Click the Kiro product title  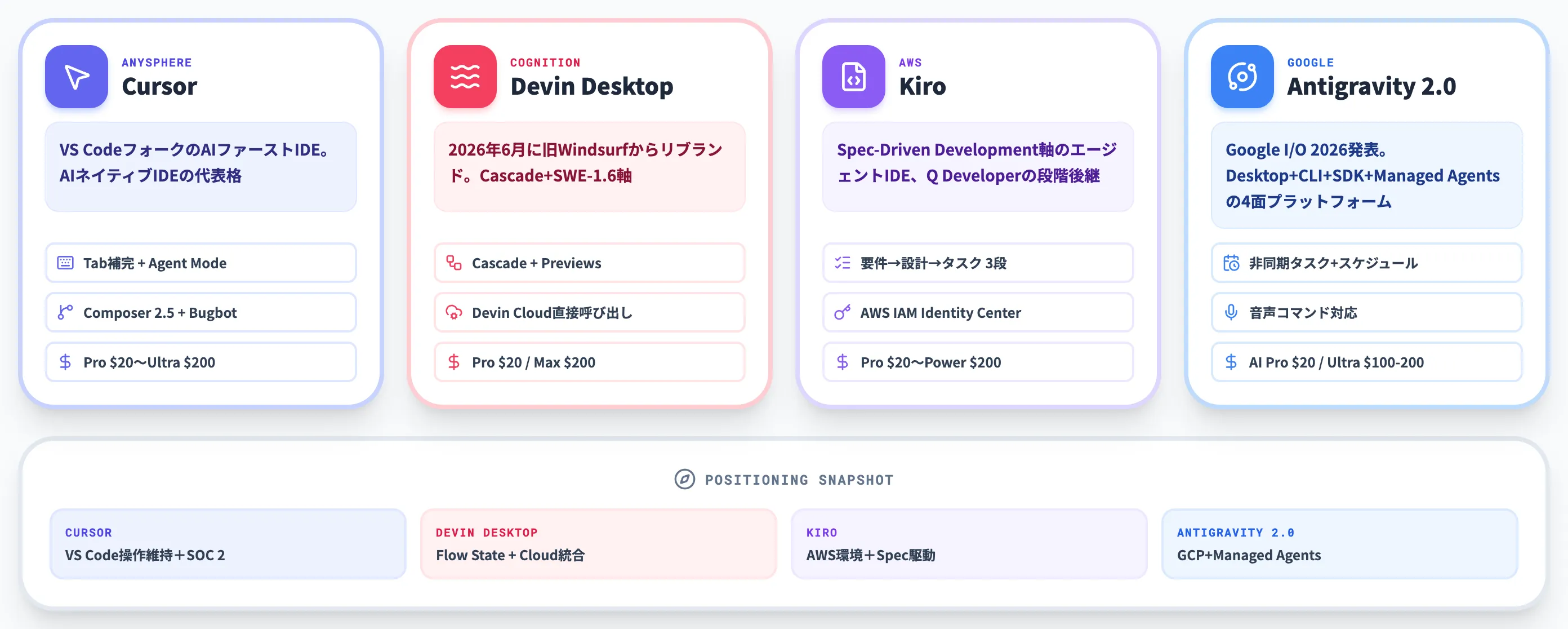[923, 86]
